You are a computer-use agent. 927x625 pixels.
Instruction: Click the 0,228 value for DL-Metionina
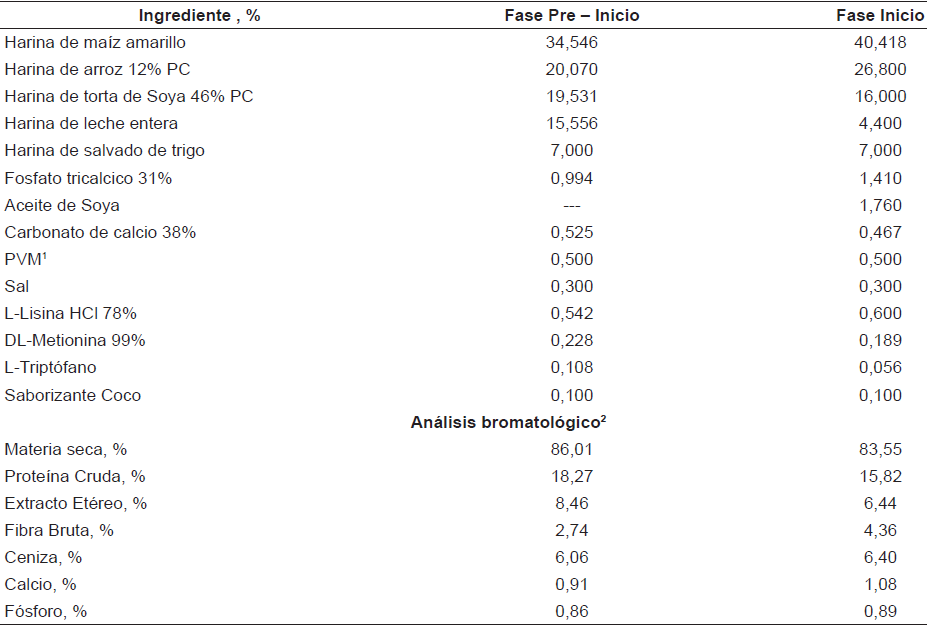point(571,340)
